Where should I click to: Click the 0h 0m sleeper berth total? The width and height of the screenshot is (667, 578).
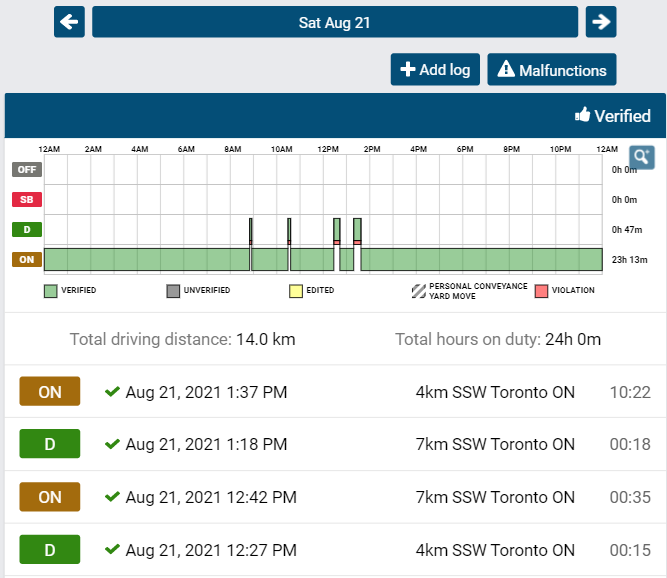tap(624, 200)
